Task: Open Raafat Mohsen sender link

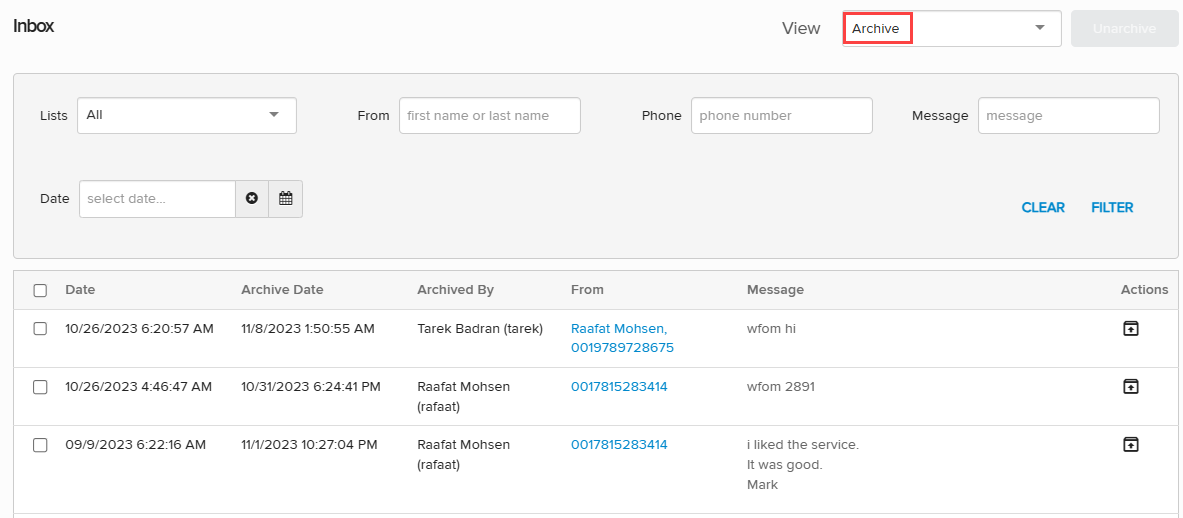Action: [x=619, y=329]
